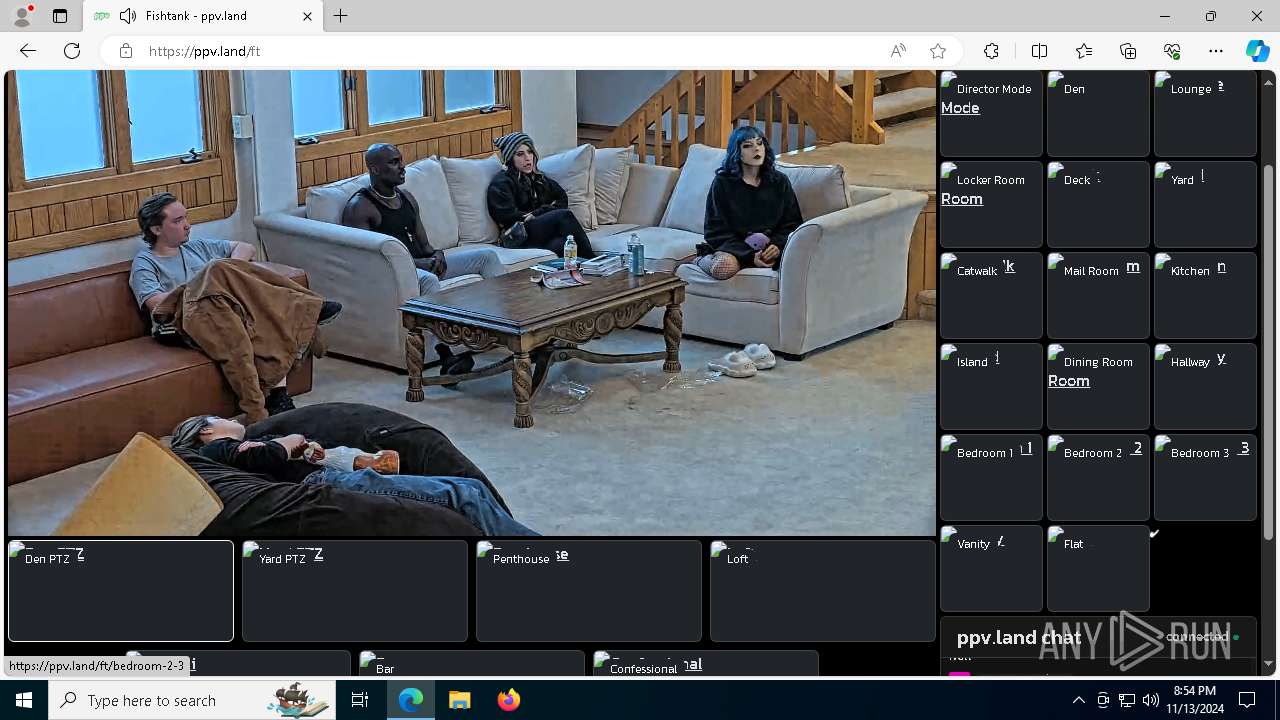Screen dimensions: 1280x720
Task: Open Task View on taskbar
Action: [x=360, y=700]
